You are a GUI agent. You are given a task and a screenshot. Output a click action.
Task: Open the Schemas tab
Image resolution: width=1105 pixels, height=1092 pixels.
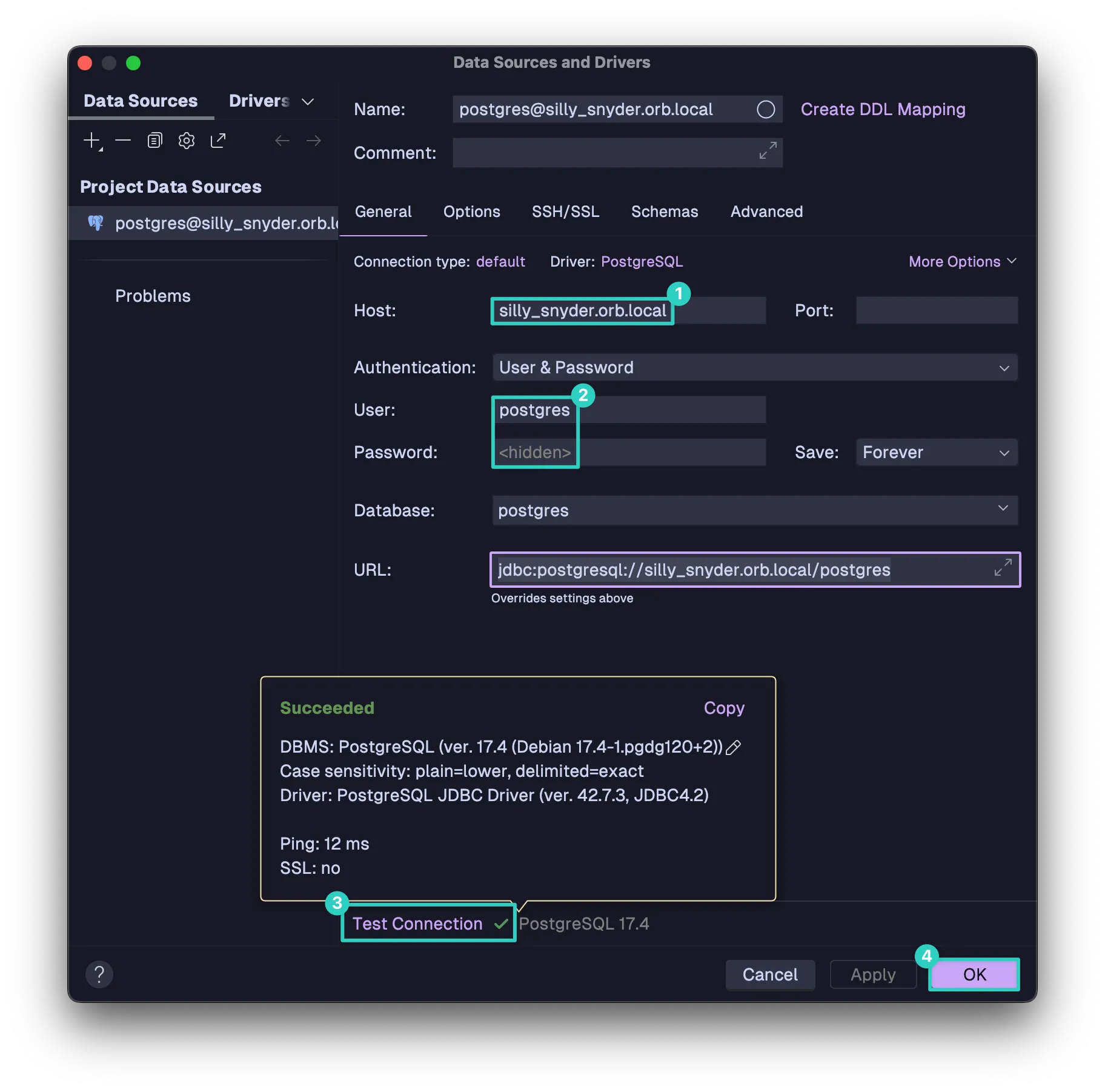665,211
